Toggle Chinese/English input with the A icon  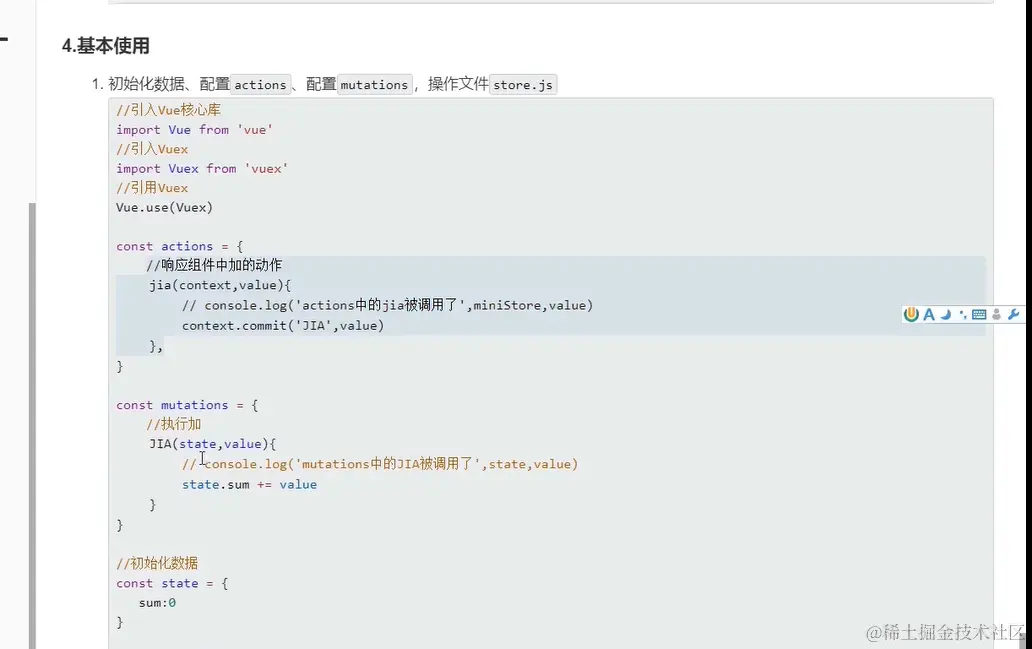click(929, 314)
